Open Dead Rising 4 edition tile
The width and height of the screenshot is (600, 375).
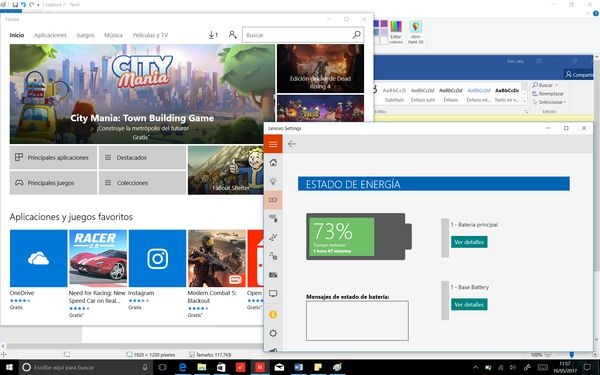pyautogui.click(x=320, y=68)
